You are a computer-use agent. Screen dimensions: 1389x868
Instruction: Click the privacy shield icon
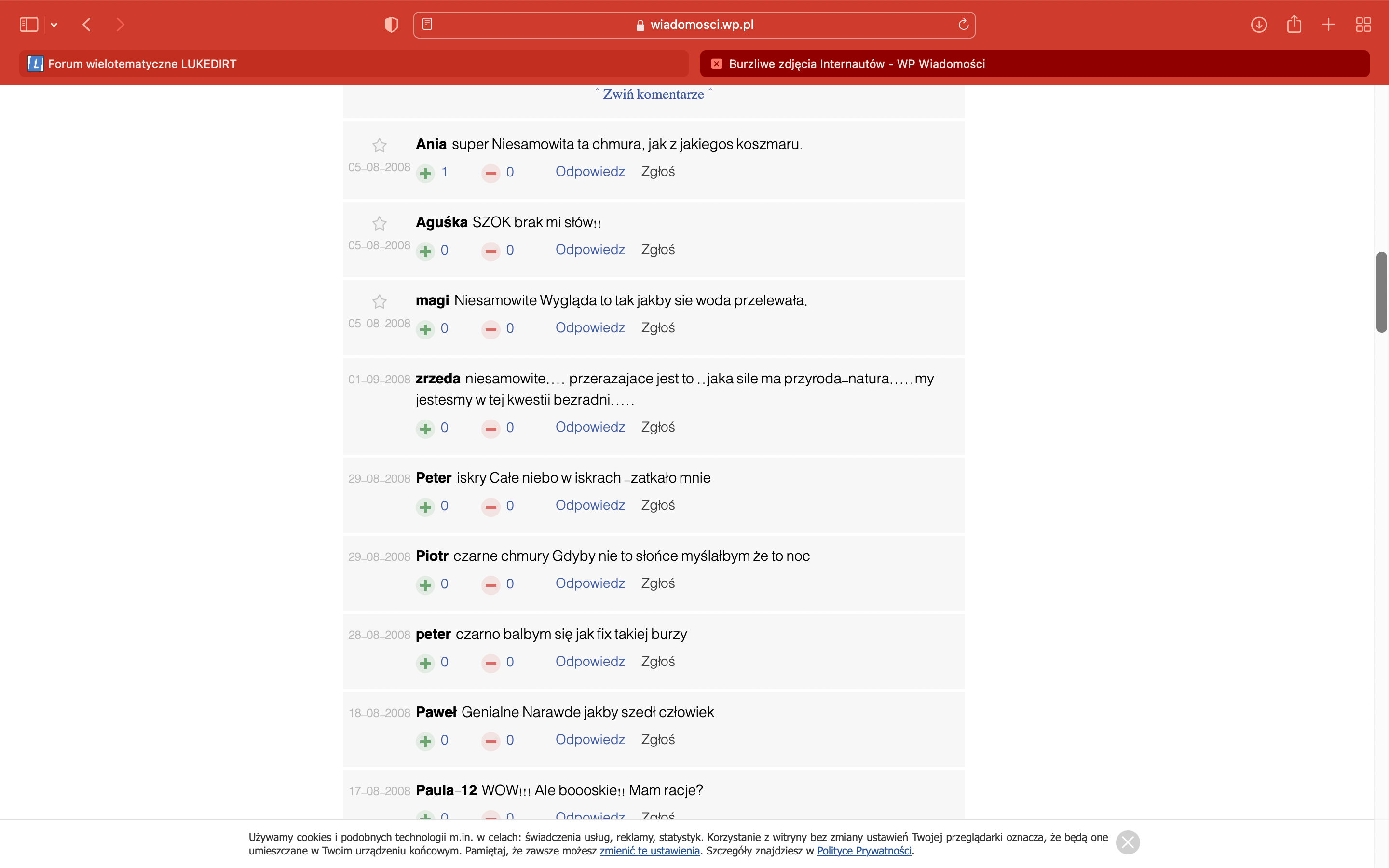click(x=391, y=25)
